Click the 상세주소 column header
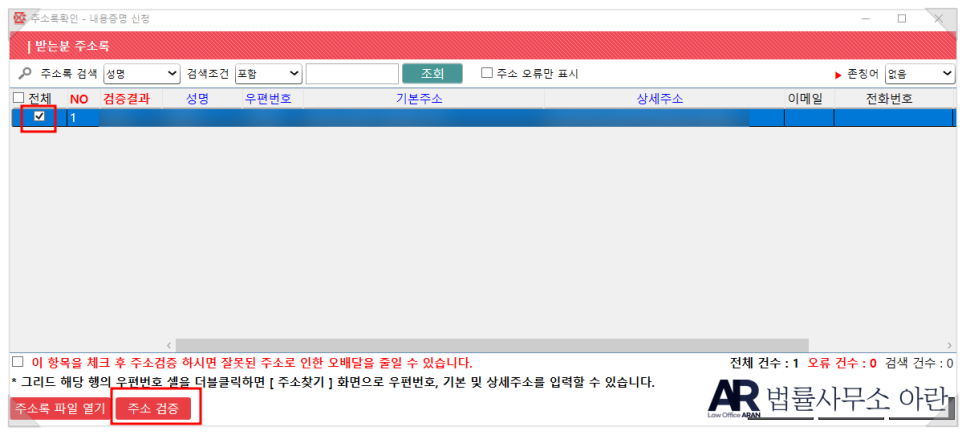The image size is (966, 435). (660, 99)
